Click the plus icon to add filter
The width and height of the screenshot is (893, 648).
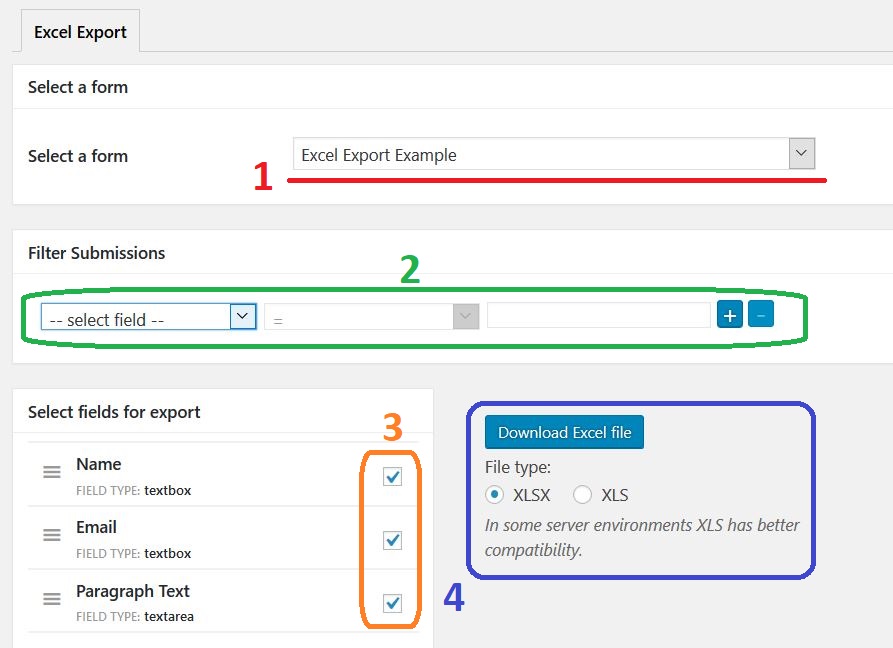(x=730, y=316)
